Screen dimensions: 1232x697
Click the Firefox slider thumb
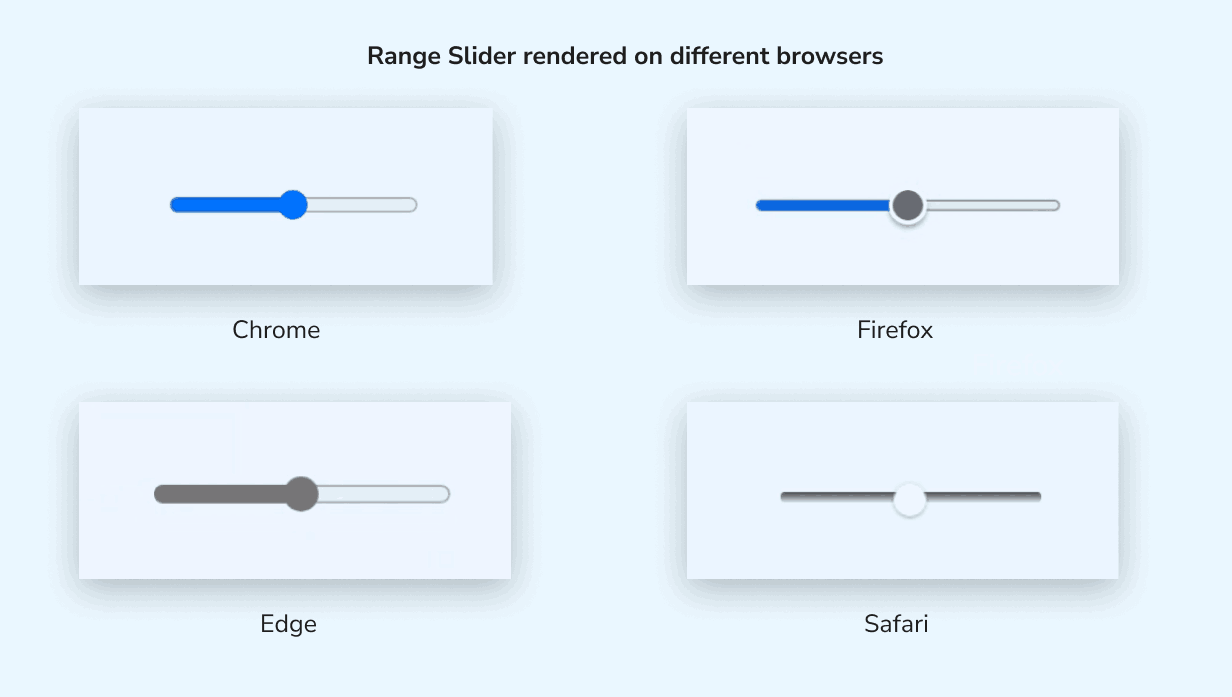pos(907,205)
